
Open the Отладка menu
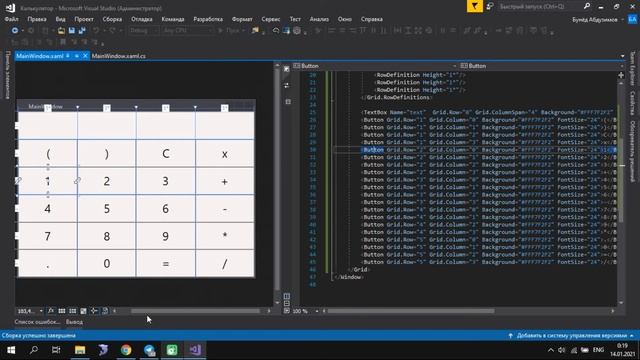tap(142, 19)
